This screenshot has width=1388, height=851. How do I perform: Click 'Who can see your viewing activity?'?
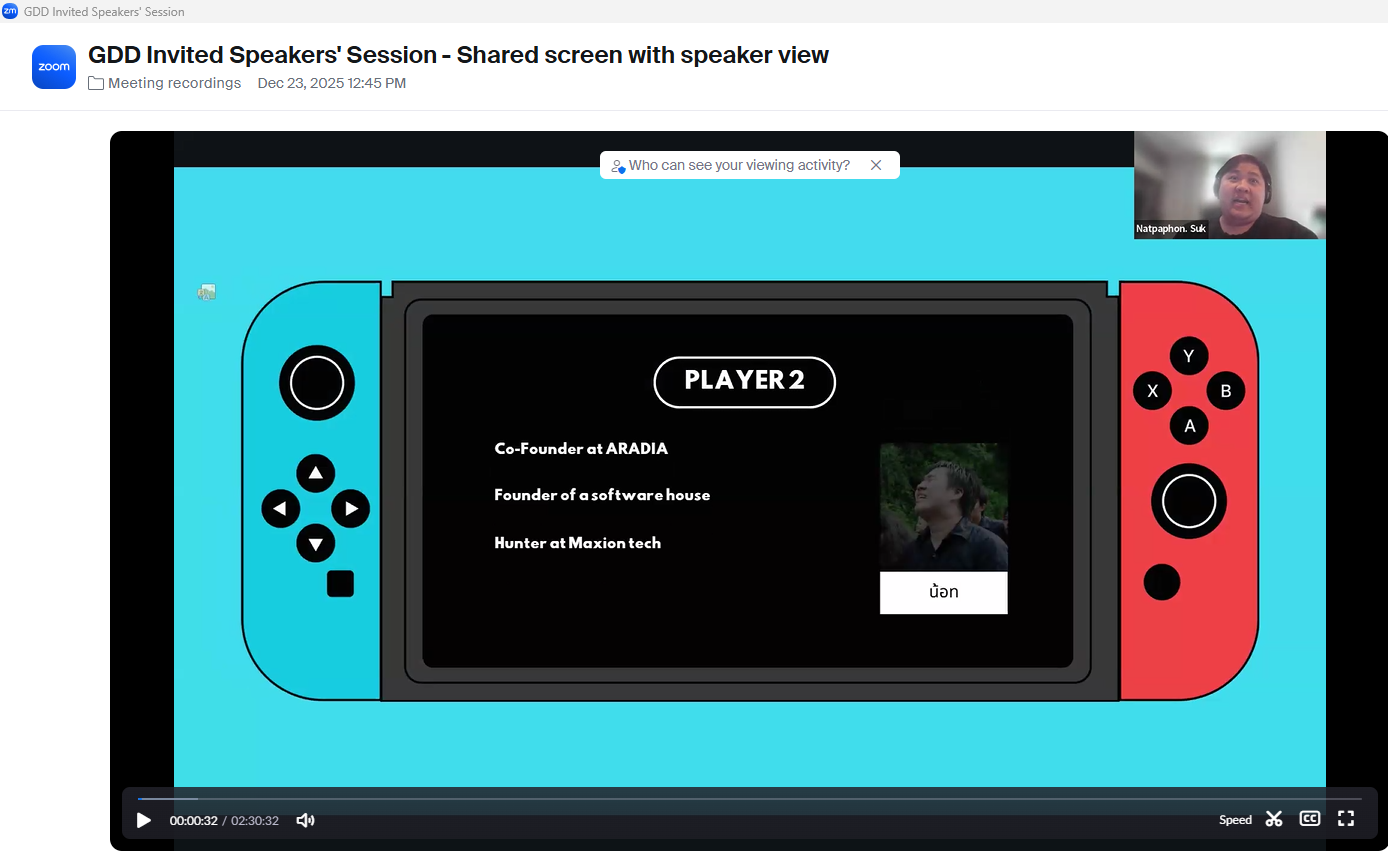[739, 165]
